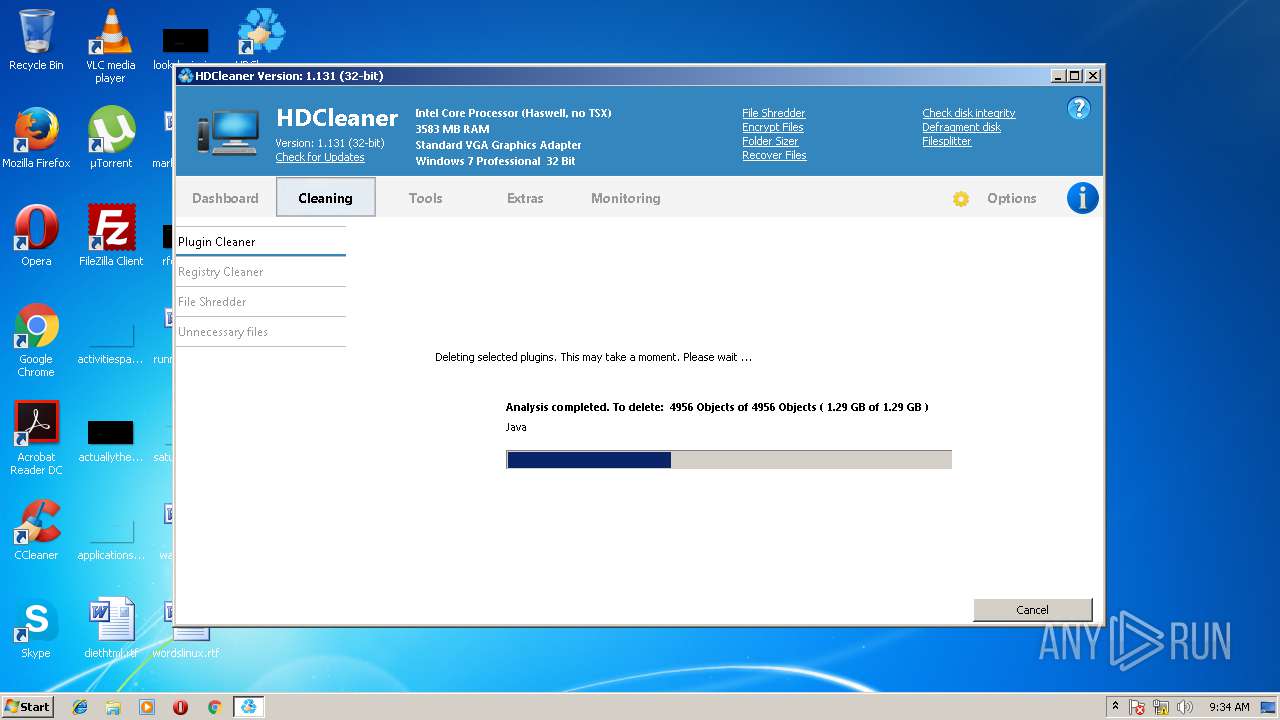
Task: Open Internet Explorer in taskbar
Action: [x=80, y=707]
